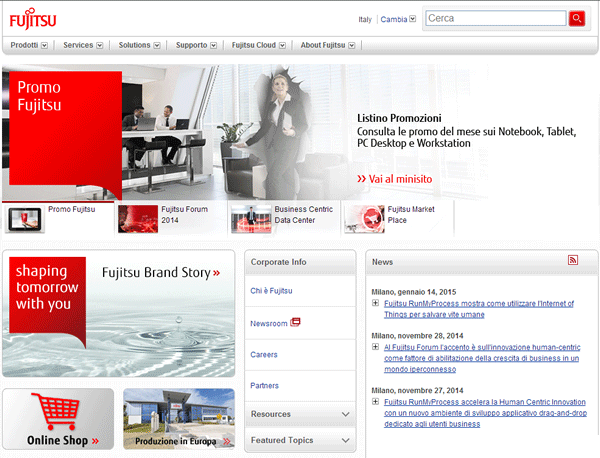Screen dimensions: 600x458
Task: Click the red Online Shop cart icon
Action: coord(57,412)
